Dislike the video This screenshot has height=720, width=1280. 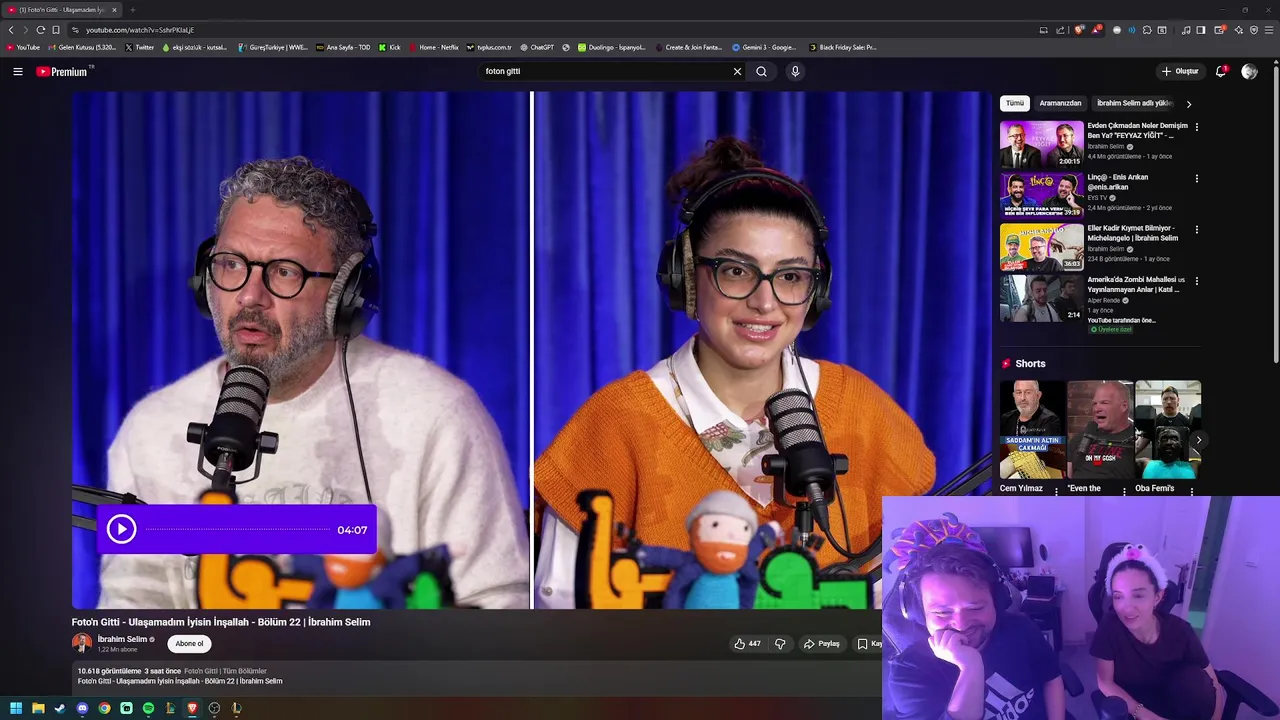tap(781, 644)
